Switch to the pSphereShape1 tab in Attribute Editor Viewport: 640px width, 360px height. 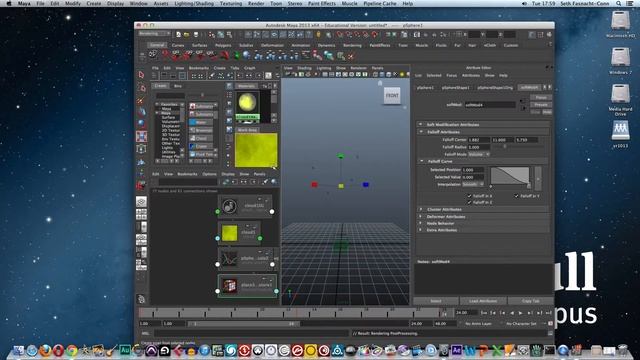[456, 87]
